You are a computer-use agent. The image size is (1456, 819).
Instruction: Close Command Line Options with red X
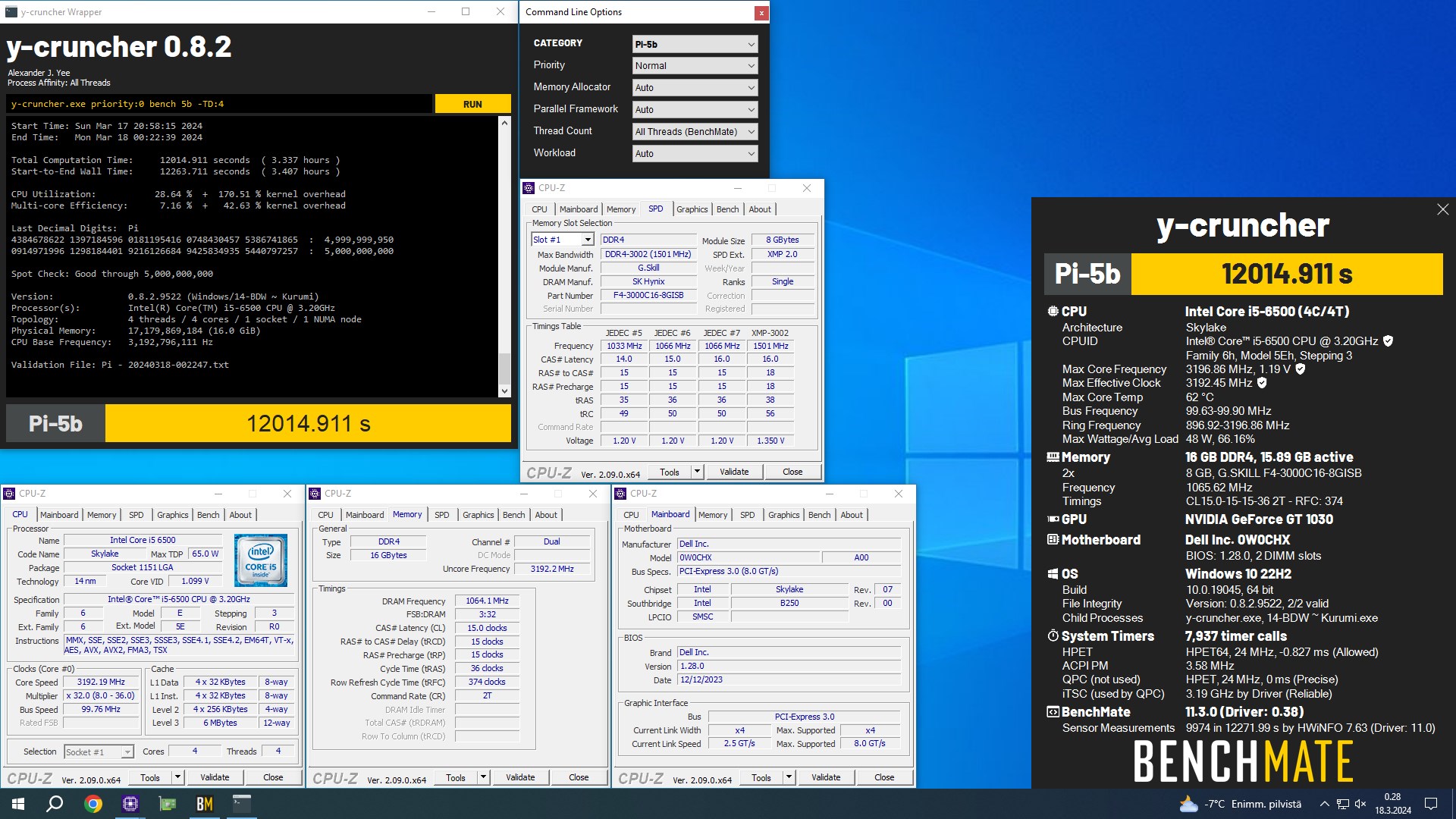click(x=761, y=13)
